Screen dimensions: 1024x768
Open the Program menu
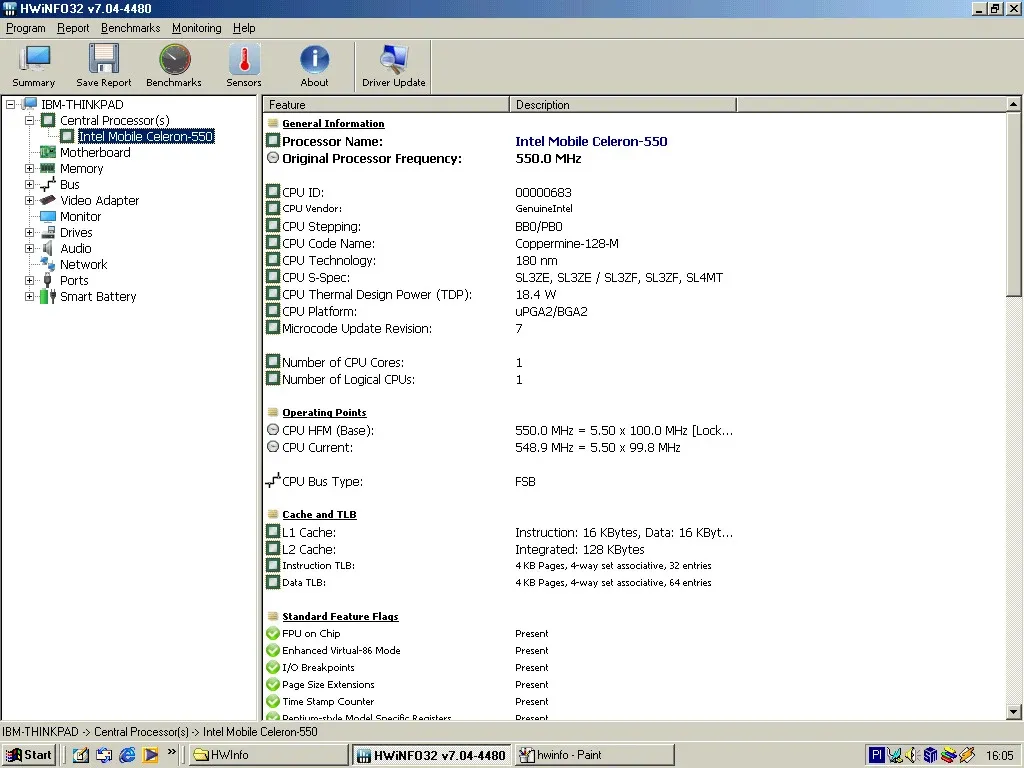pos(25,28)
